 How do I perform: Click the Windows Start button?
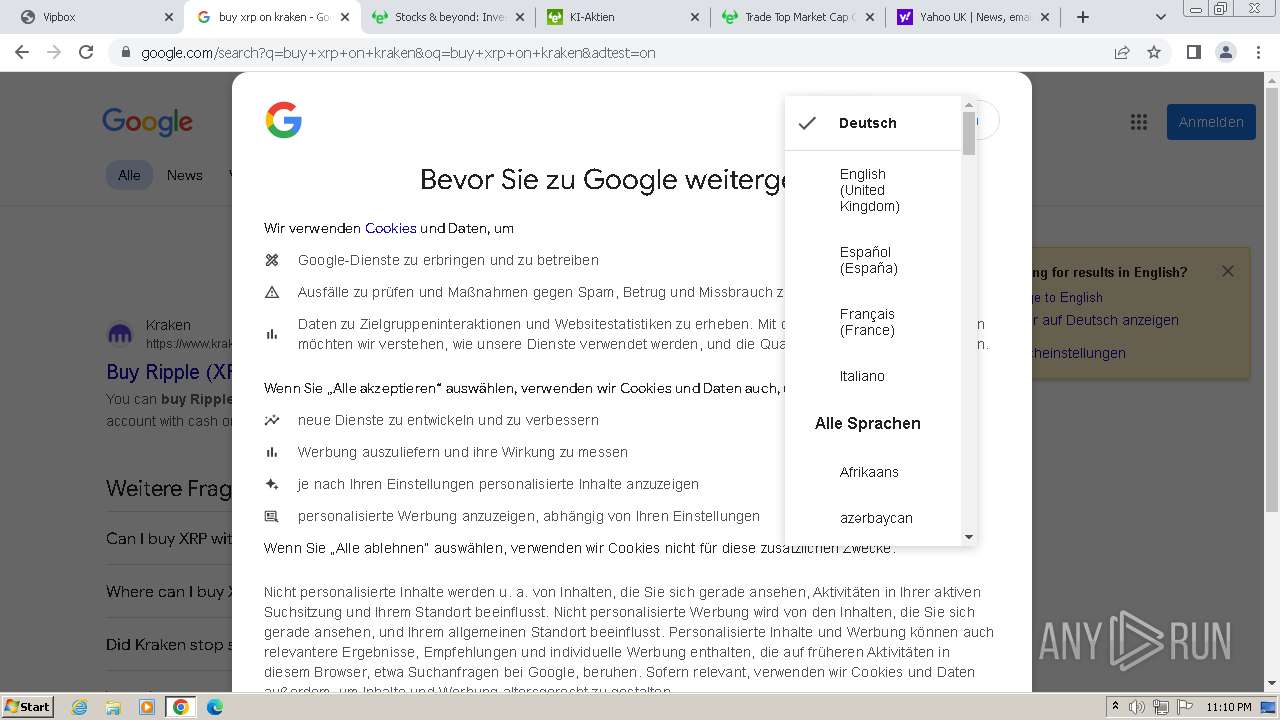[x=27, y=706]
